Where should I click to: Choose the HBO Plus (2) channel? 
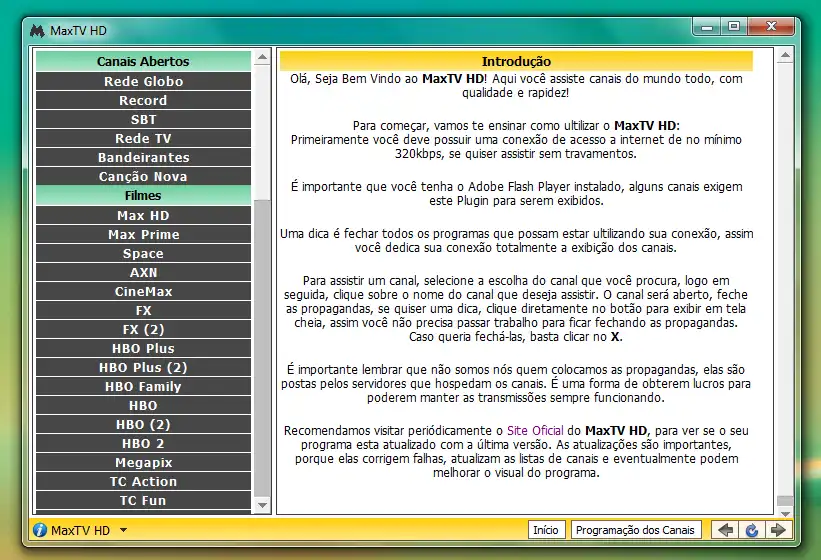[x=143, y=367]
